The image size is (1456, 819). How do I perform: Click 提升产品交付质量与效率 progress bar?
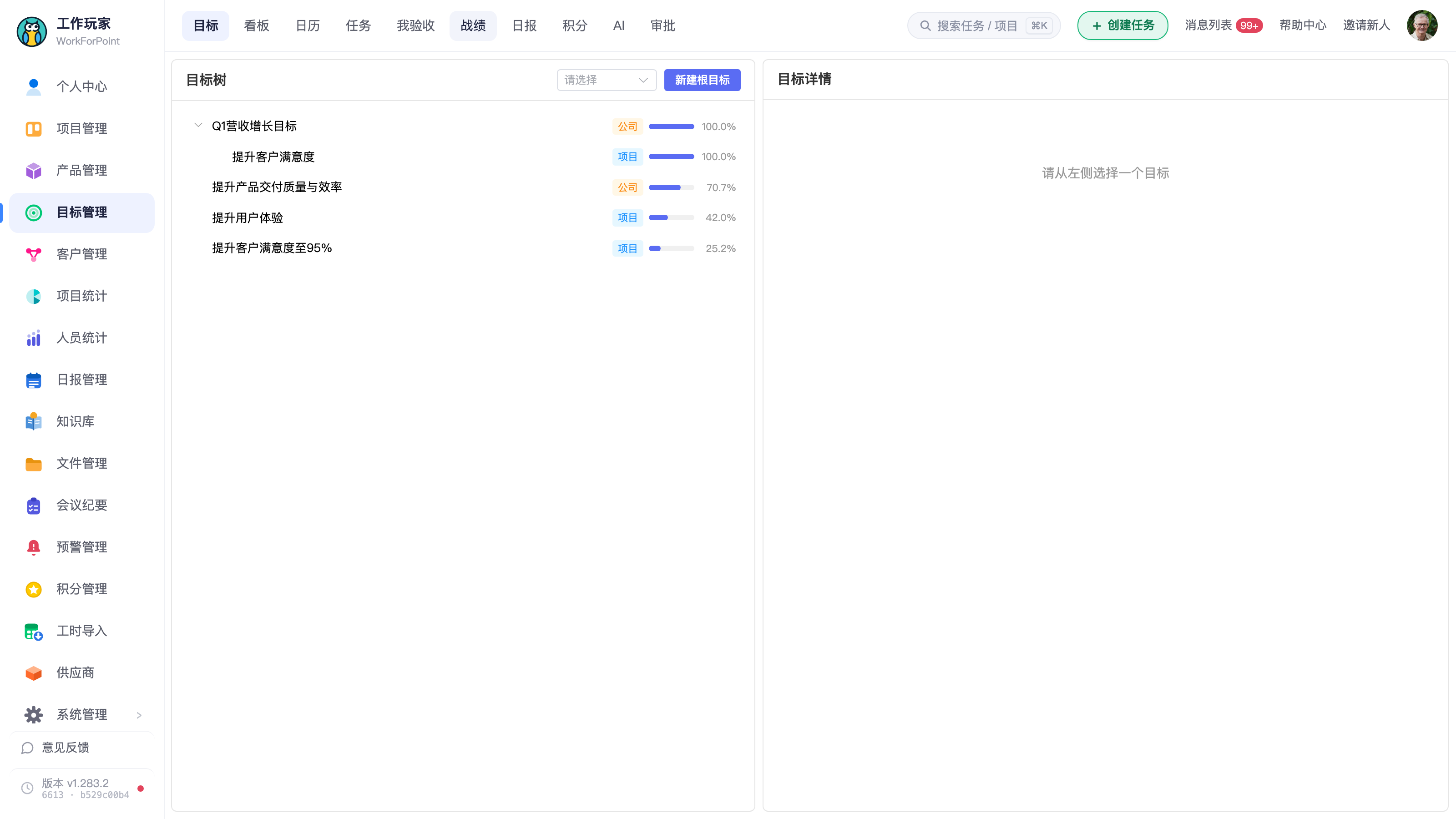[x=672, y=187]
